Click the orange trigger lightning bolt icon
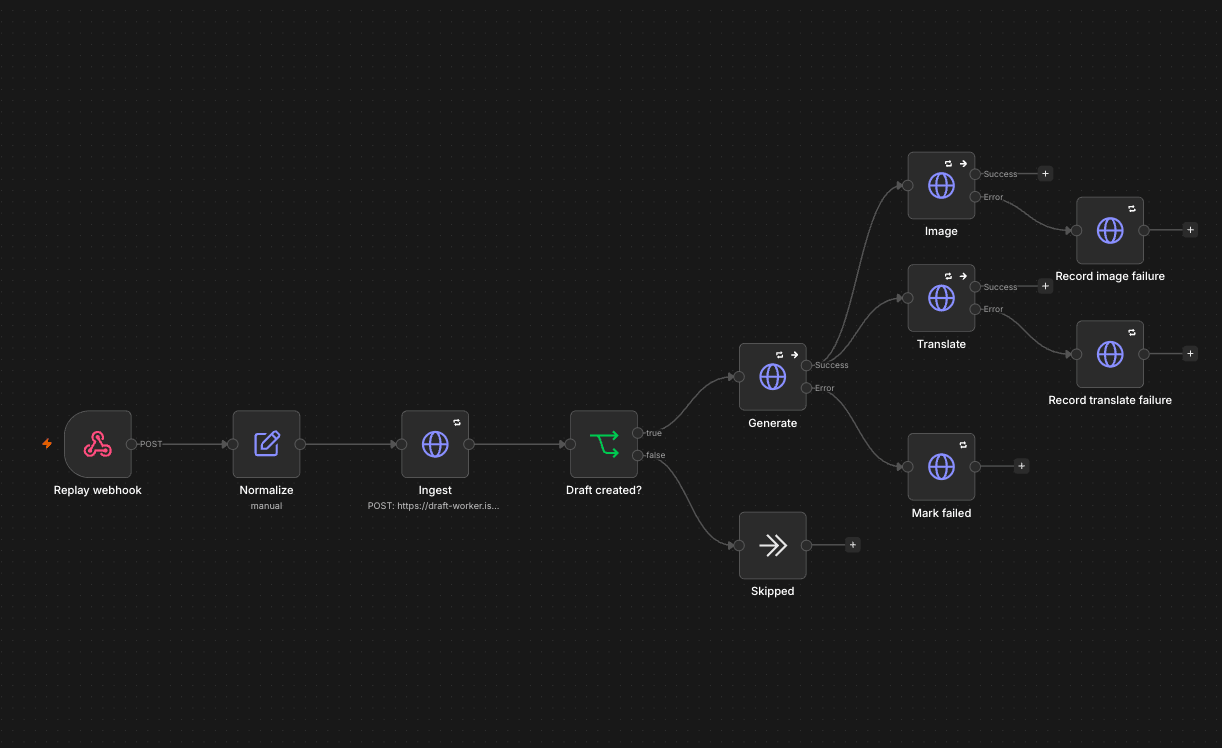The height and width of the screenshot is (748, 1222). point(47,444)
